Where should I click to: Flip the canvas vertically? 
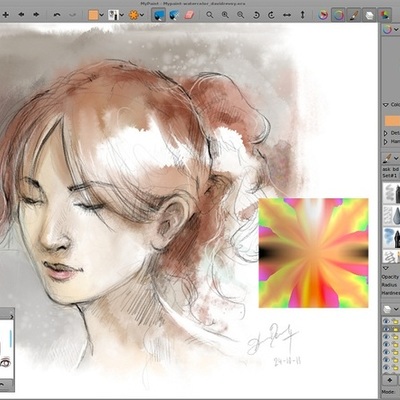point(302,15)
